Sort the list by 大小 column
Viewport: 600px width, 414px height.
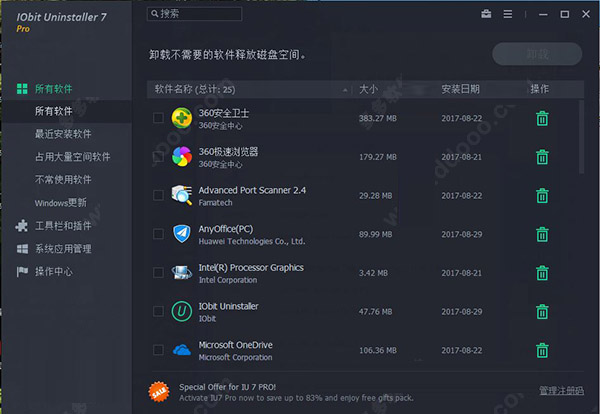368,89
